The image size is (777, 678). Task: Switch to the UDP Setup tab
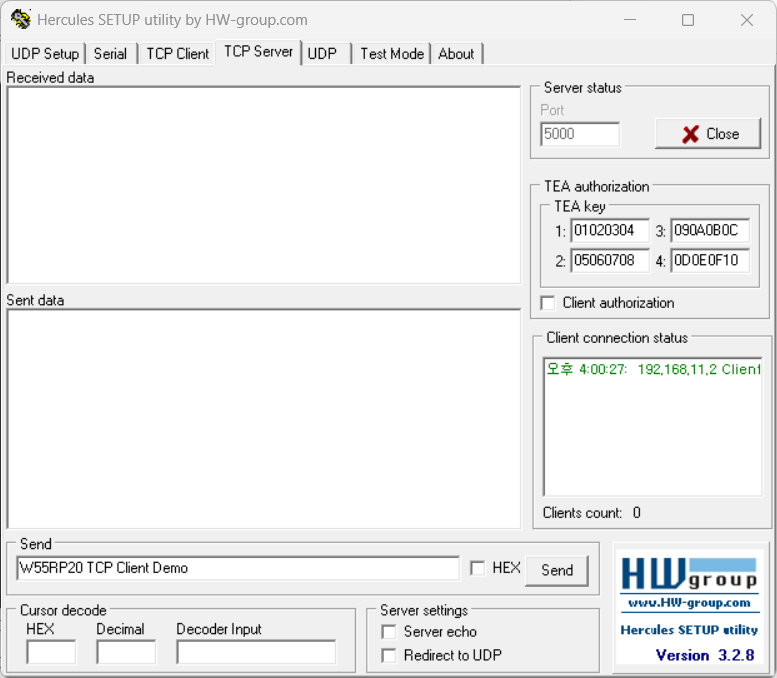tap(45, 54)
